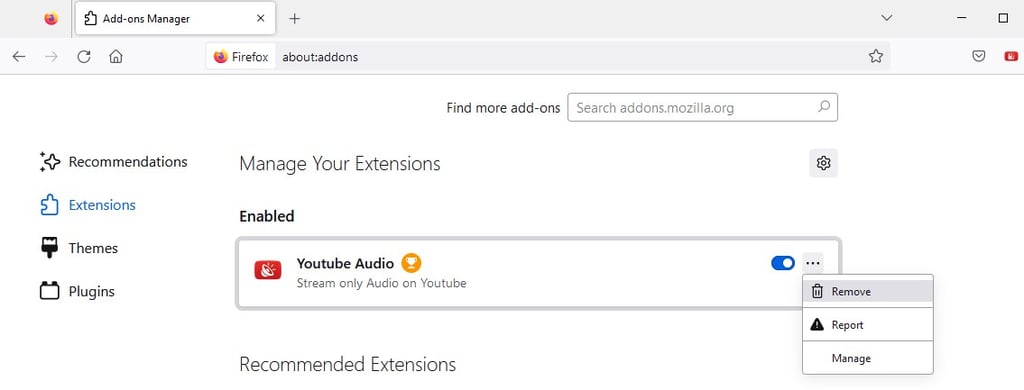Choose Manage from the context menu

tap(867, 358)
